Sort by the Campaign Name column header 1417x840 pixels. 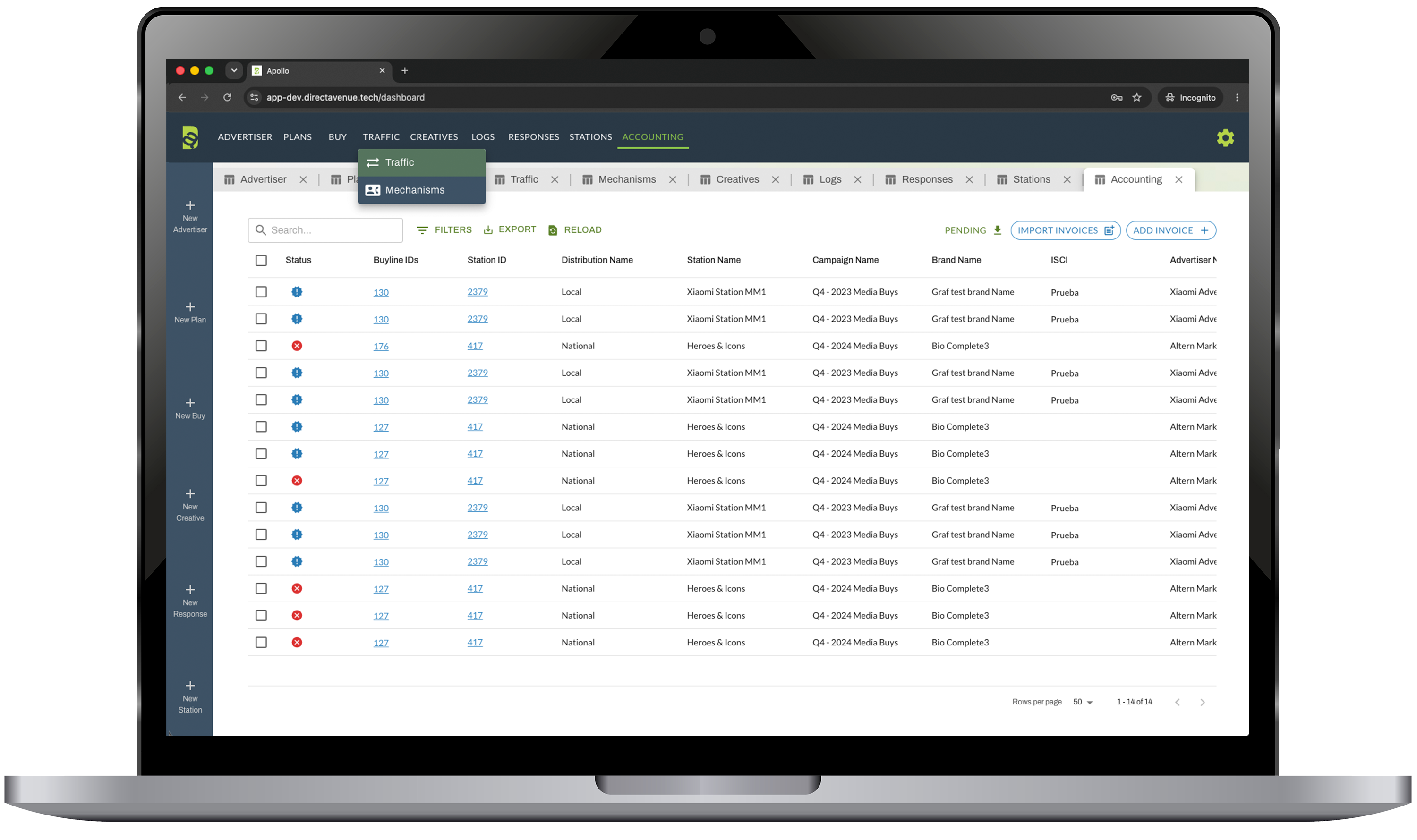(x=845, y=260)
